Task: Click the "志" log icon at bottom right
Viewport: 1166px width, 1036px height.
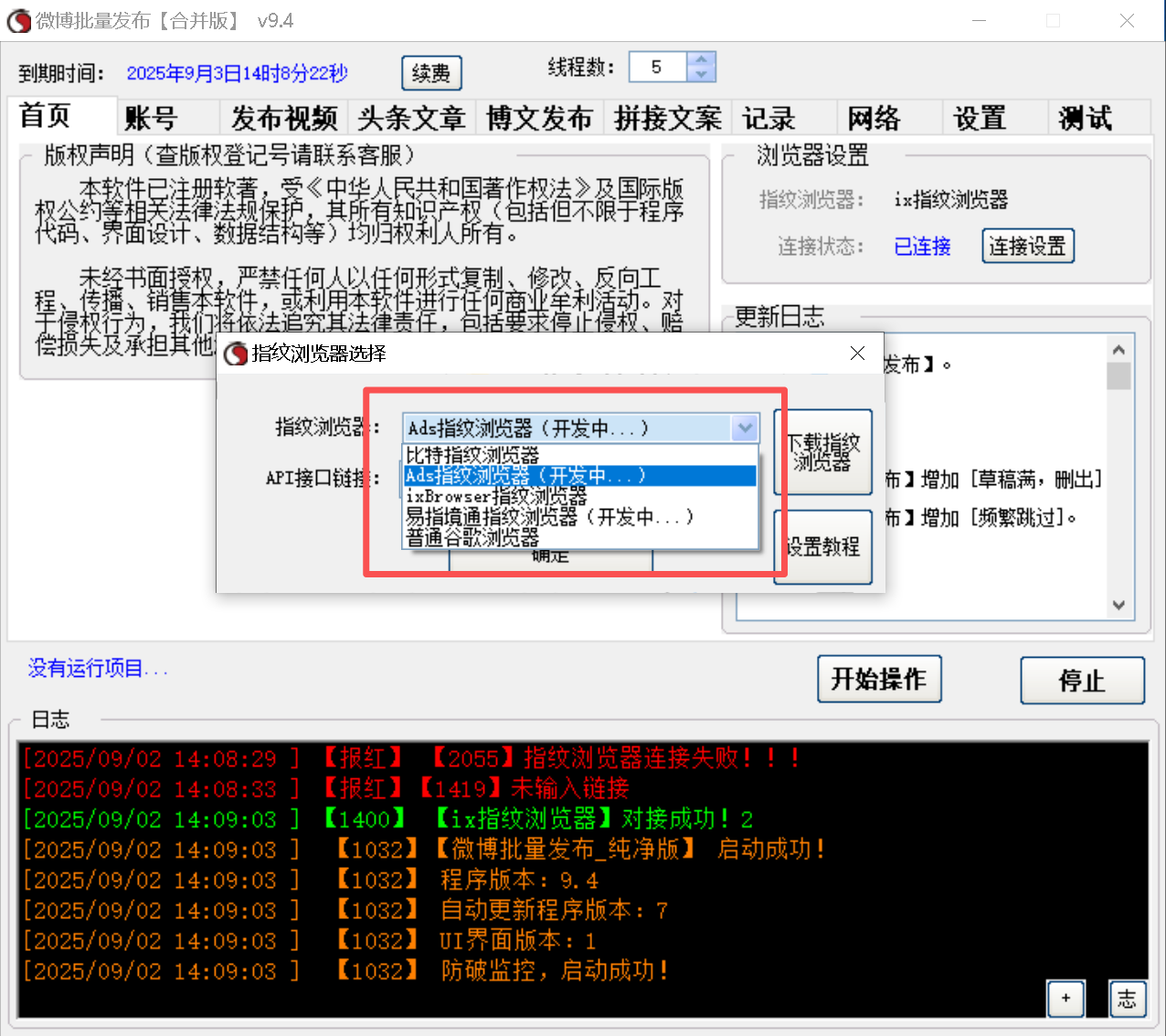Action: point(1128,999)
